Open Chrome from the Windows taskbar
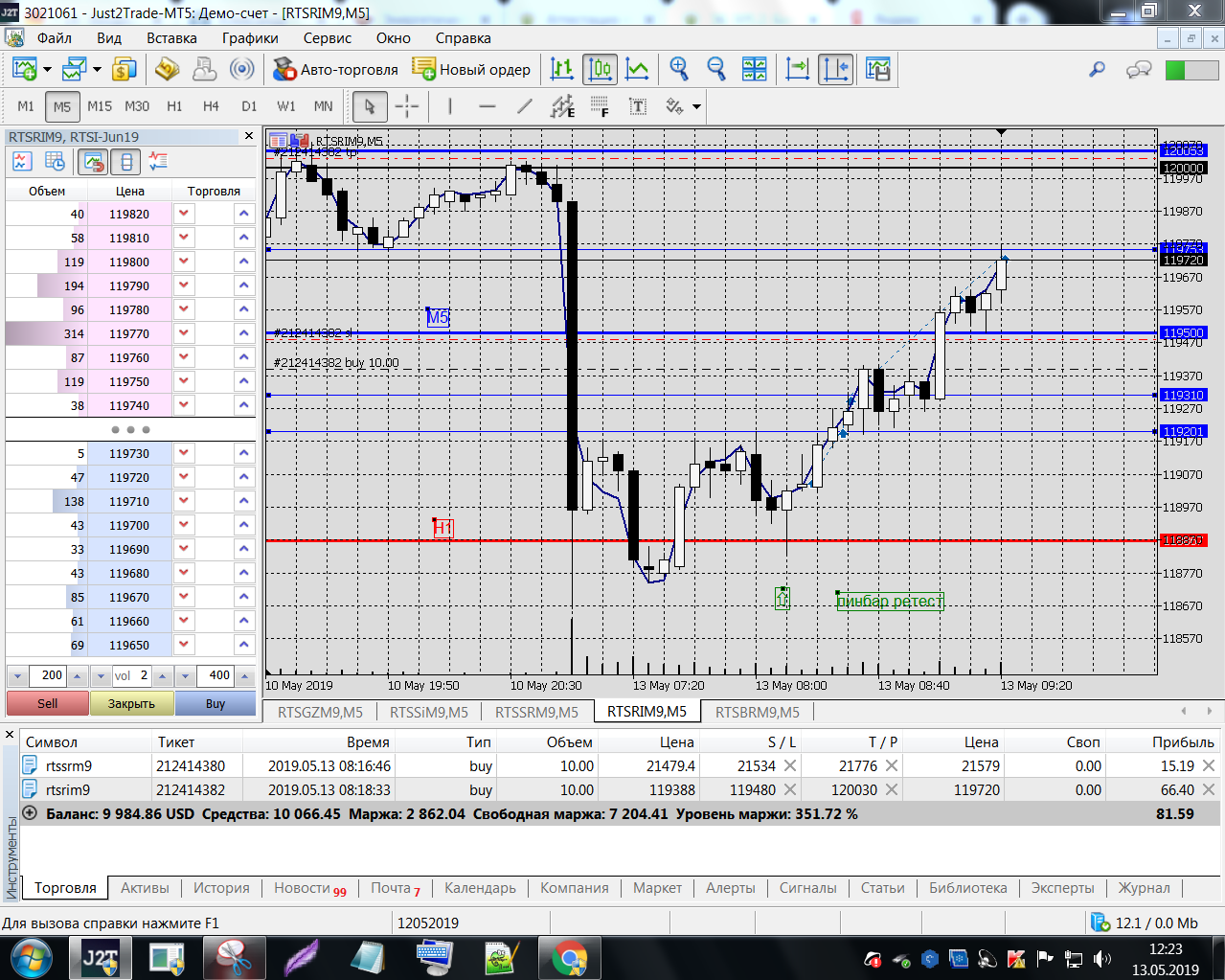Image resolution: width=1225 pixels, height=980 pixels. click(x=569, y=958)
